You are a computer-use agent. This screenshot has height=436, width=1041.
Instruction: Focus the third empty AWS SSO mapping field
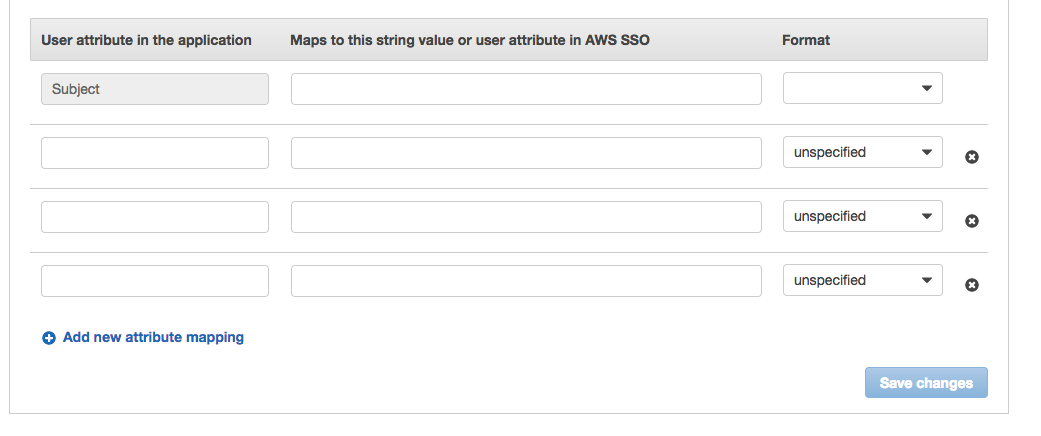pyautogui.click(x=526, y=281)
